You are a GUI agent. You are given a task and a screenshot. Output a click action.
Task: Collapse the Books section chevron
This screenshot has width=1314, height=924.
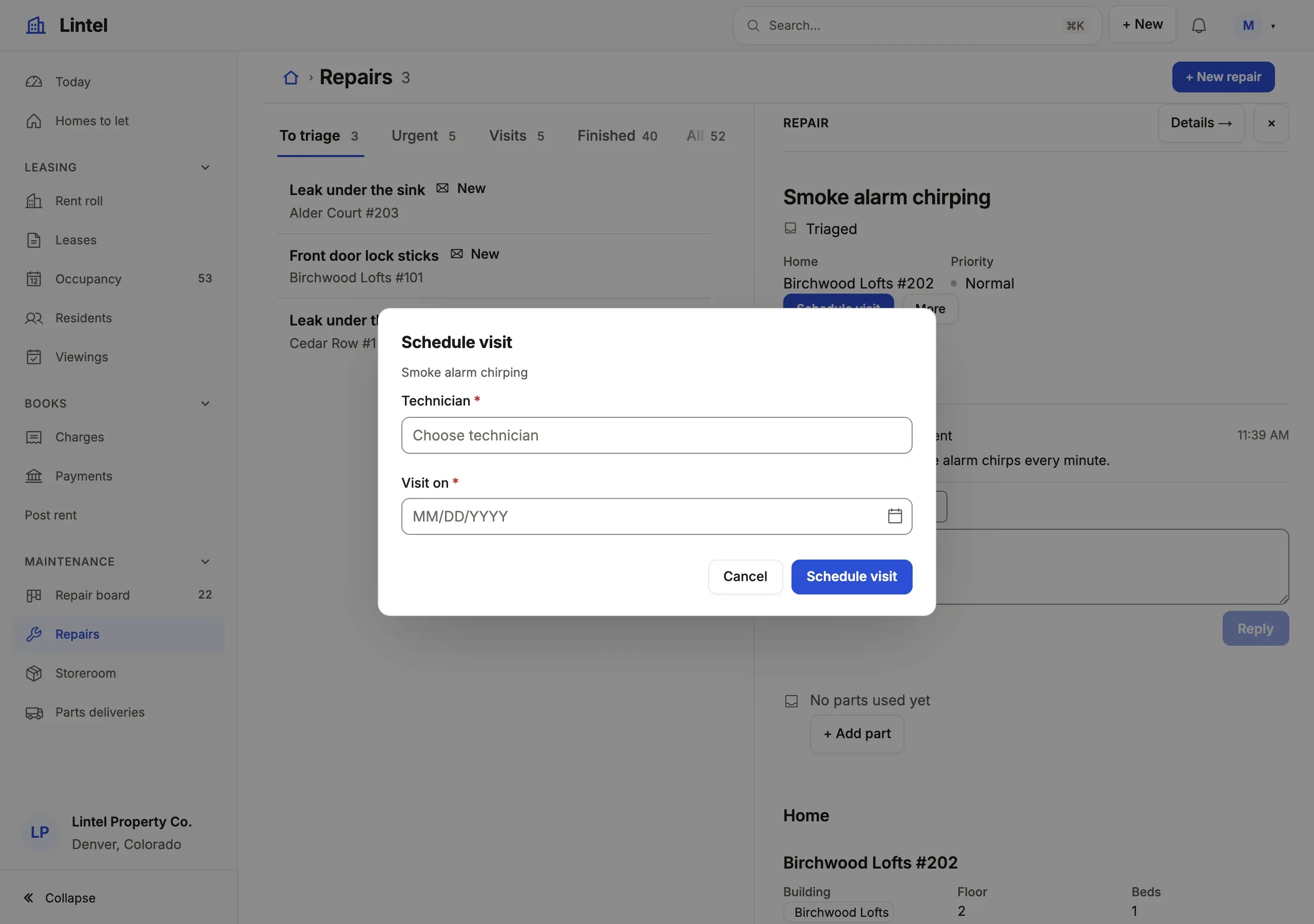205,403
